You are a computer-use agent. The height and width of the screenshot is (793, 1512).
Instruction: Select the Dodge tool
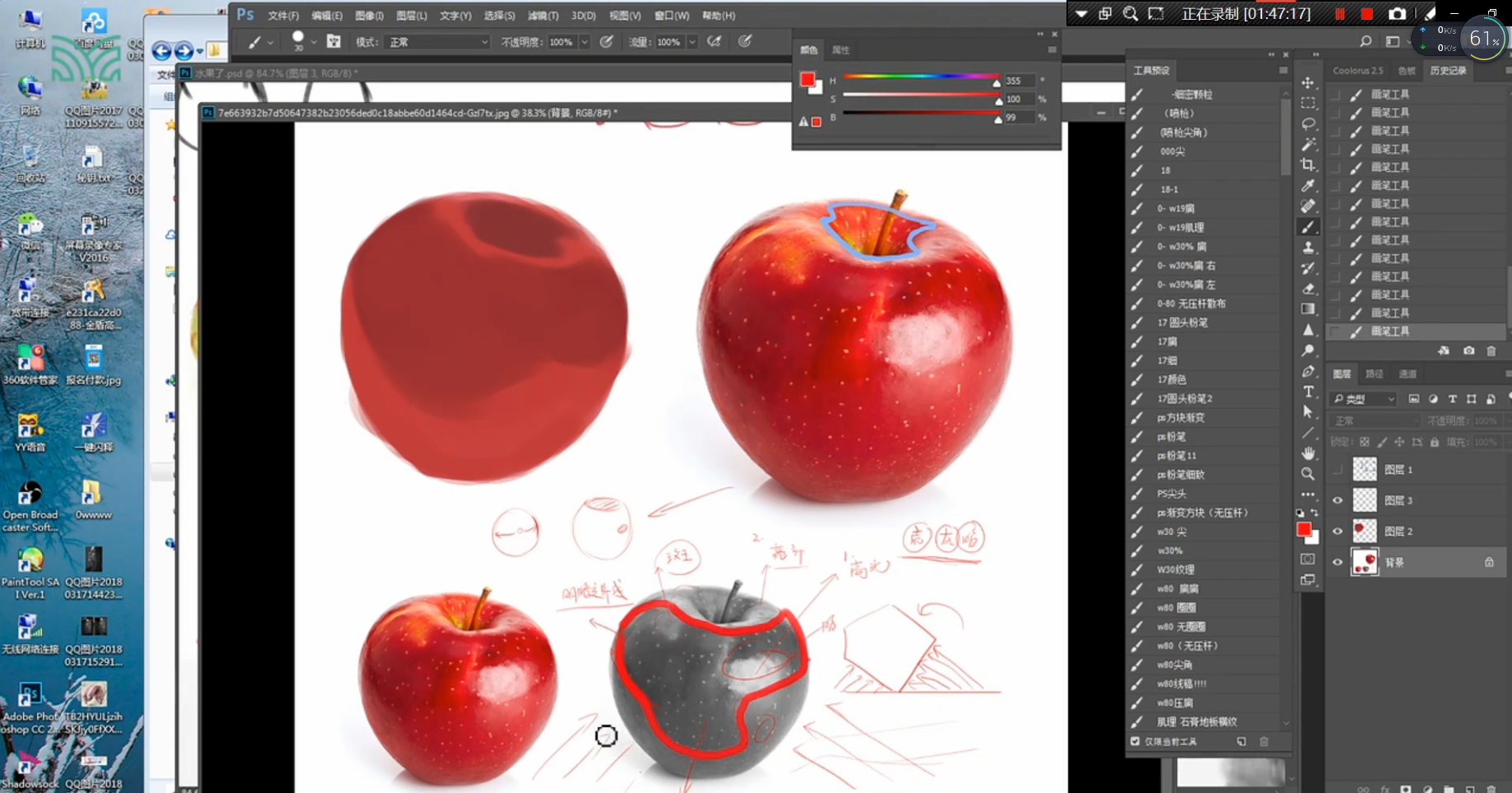click(x=1308, y=350)
